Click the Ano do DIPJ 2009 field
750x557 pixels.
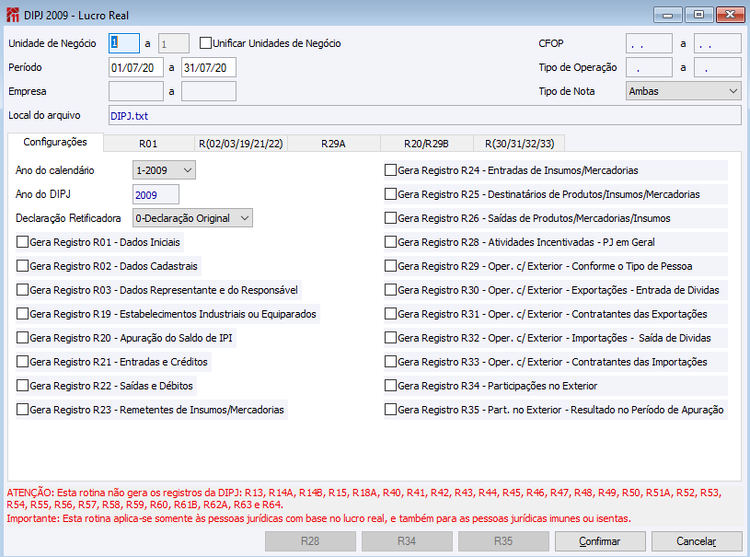[x=156, y=194]
